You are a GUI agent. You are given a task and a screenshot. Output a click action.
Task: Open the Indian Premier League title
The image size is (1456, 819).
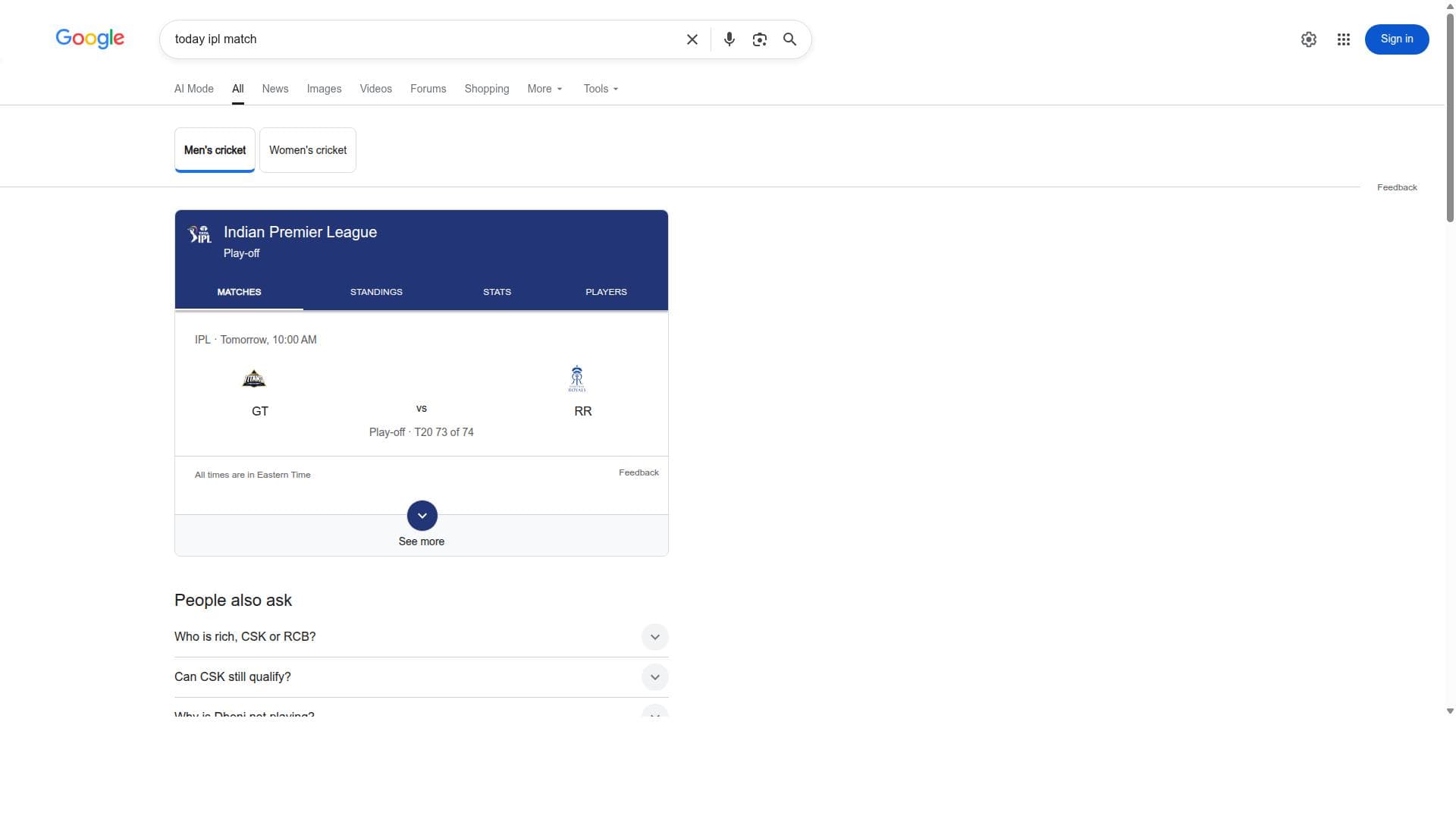tap(300, 232)
